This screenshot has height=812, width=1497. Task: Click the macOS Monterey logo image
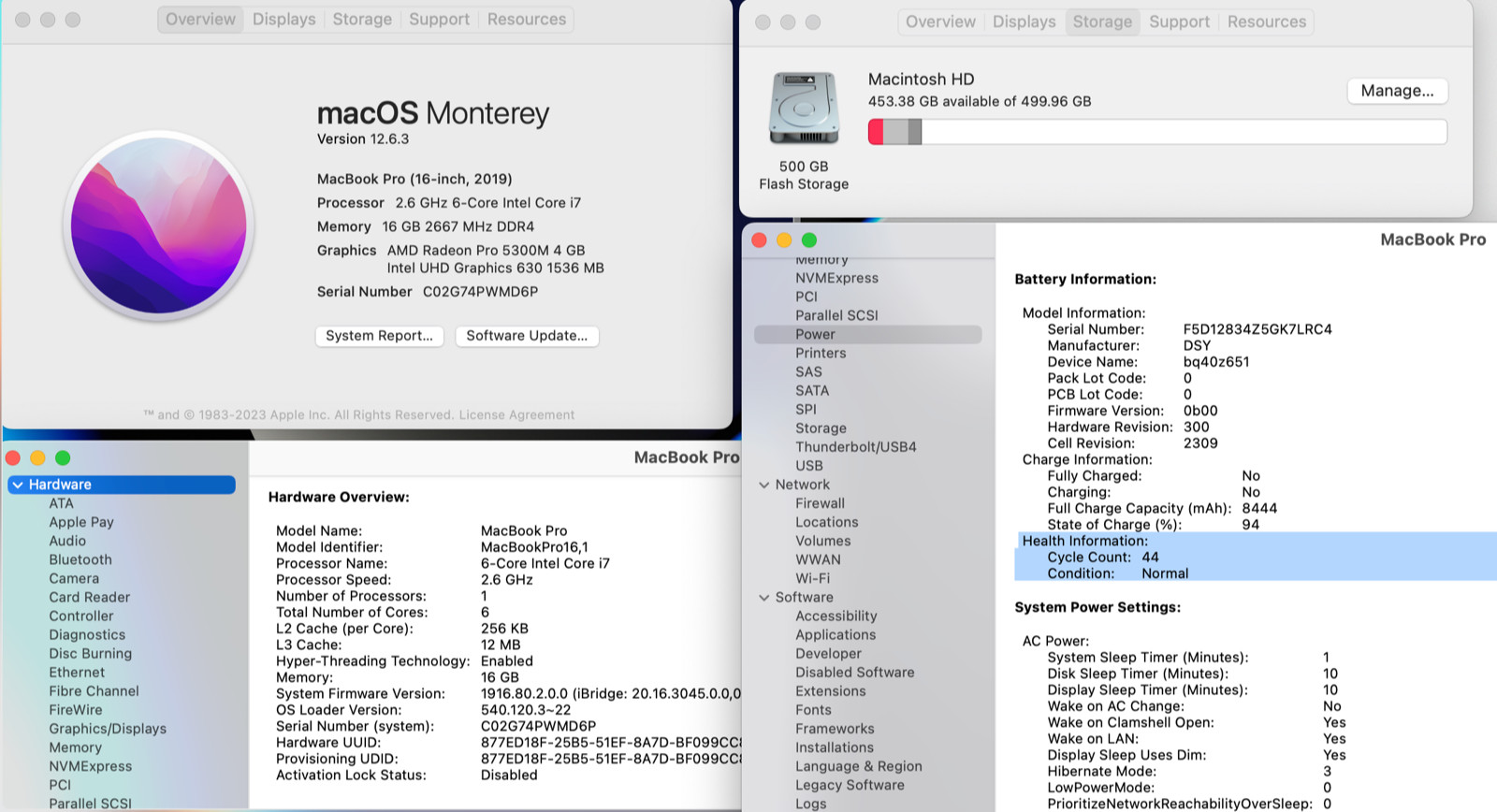tap(159, 225)
